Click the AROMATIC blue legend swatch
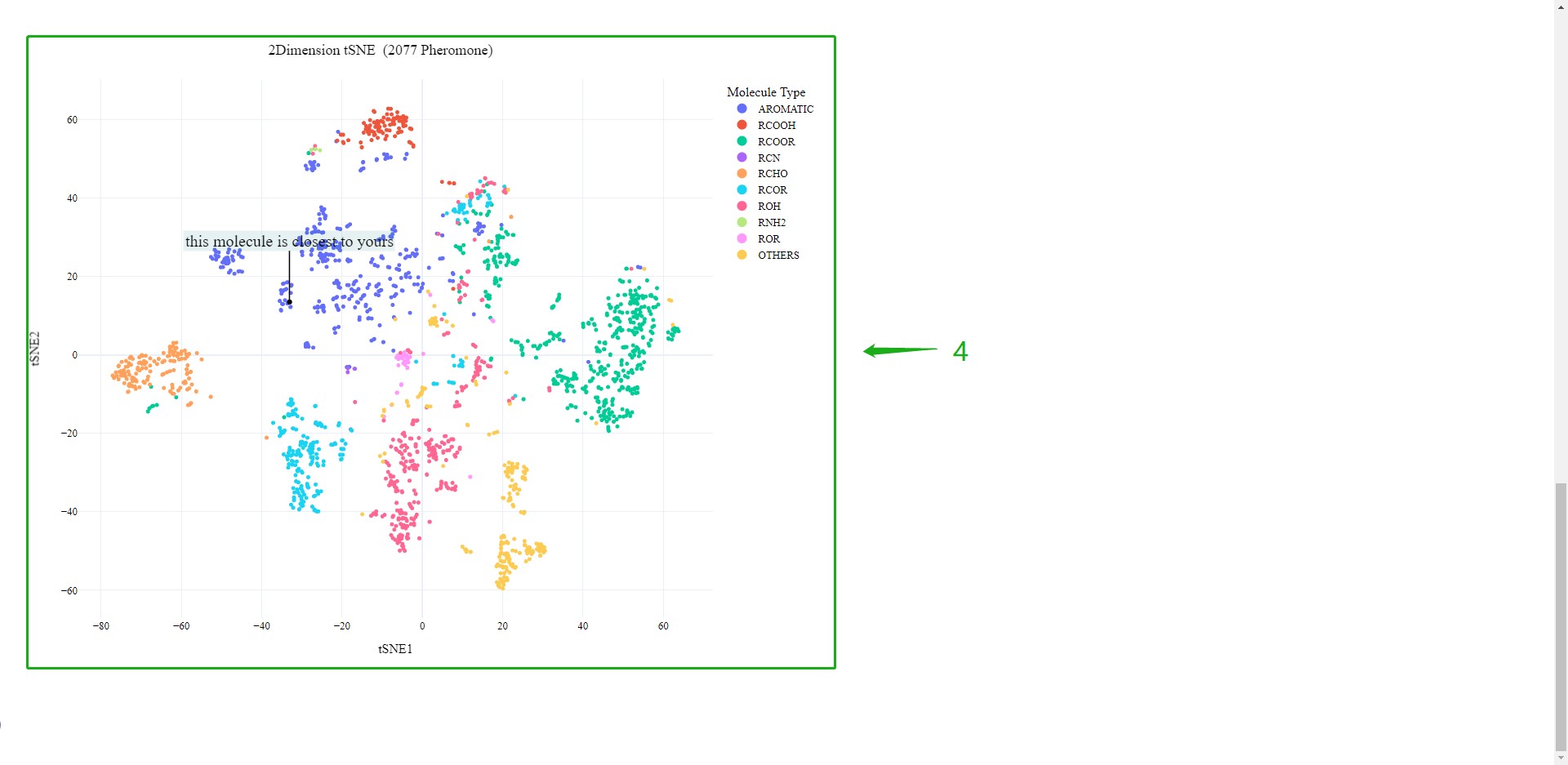Screen dimensions: 1568x765 coord(742,109)
